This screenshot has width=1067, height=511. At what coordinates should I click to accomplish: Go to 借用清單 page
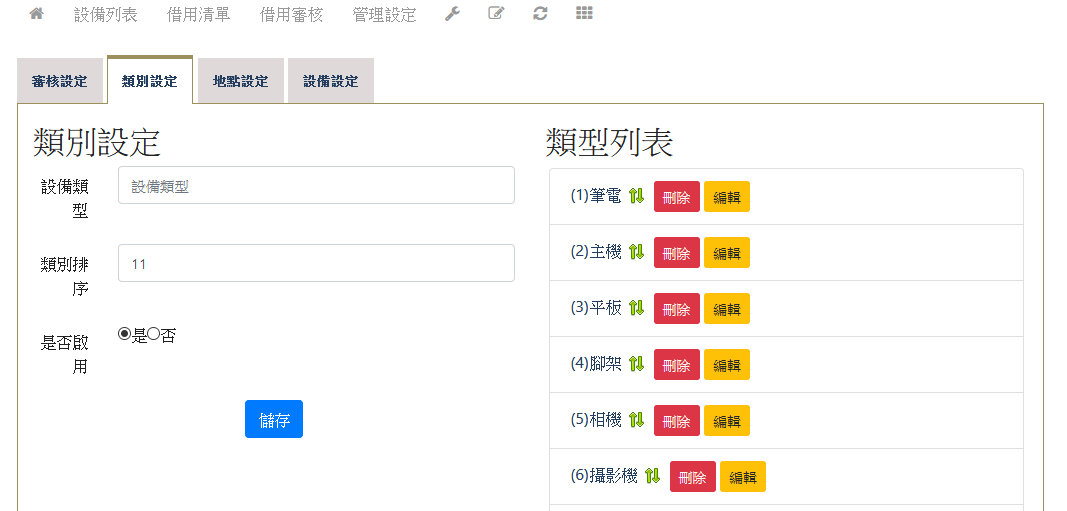point(198,15)
